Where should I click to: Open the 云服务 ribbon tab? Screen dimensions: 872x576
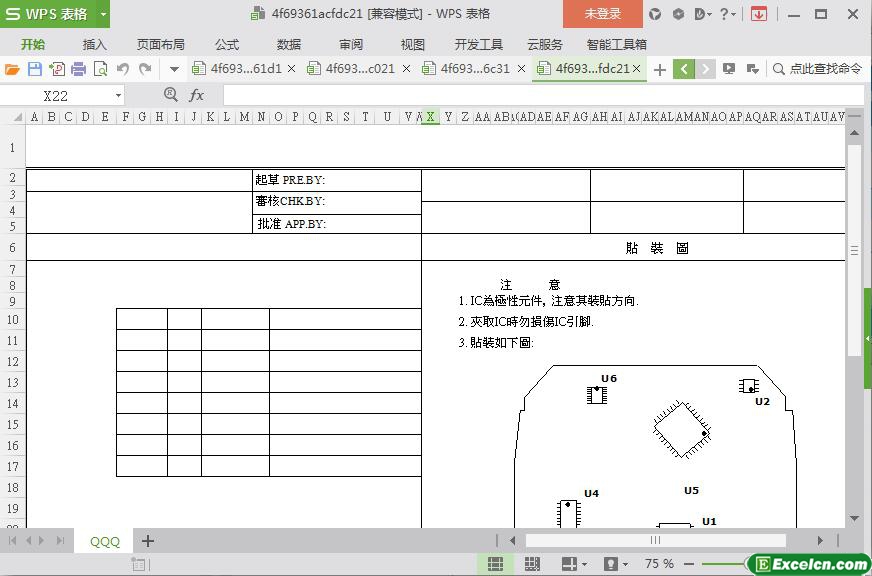point(545,44)
